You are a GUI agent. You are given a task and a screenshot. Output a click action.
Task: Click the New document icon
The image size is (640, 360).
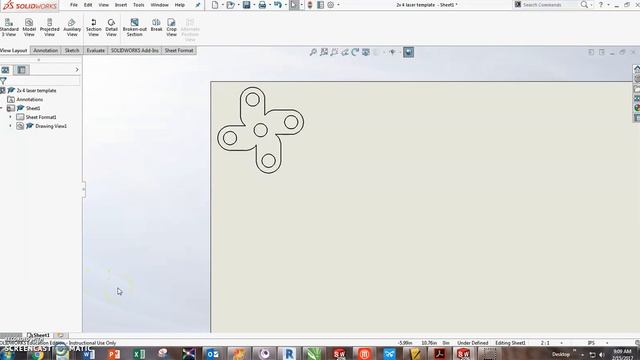point(215,5)
